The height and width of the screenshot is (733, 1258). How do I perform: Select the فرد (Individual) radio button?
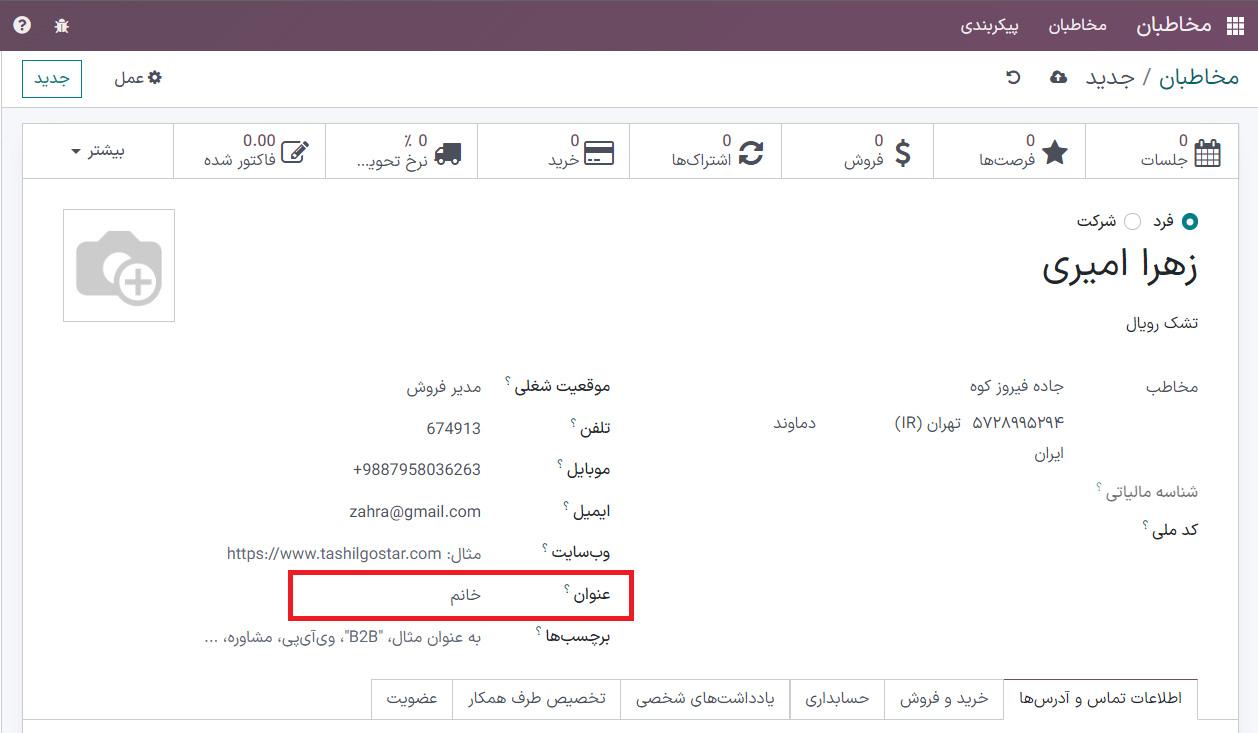[x=1189, y=221]
